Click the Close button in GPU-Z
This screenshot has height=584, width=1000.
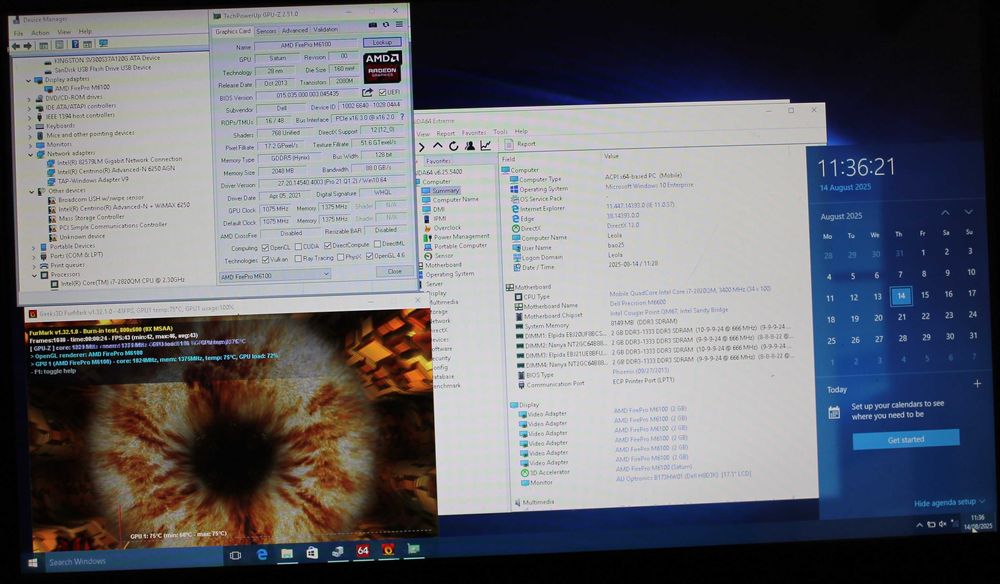click(x=394, y=271)
